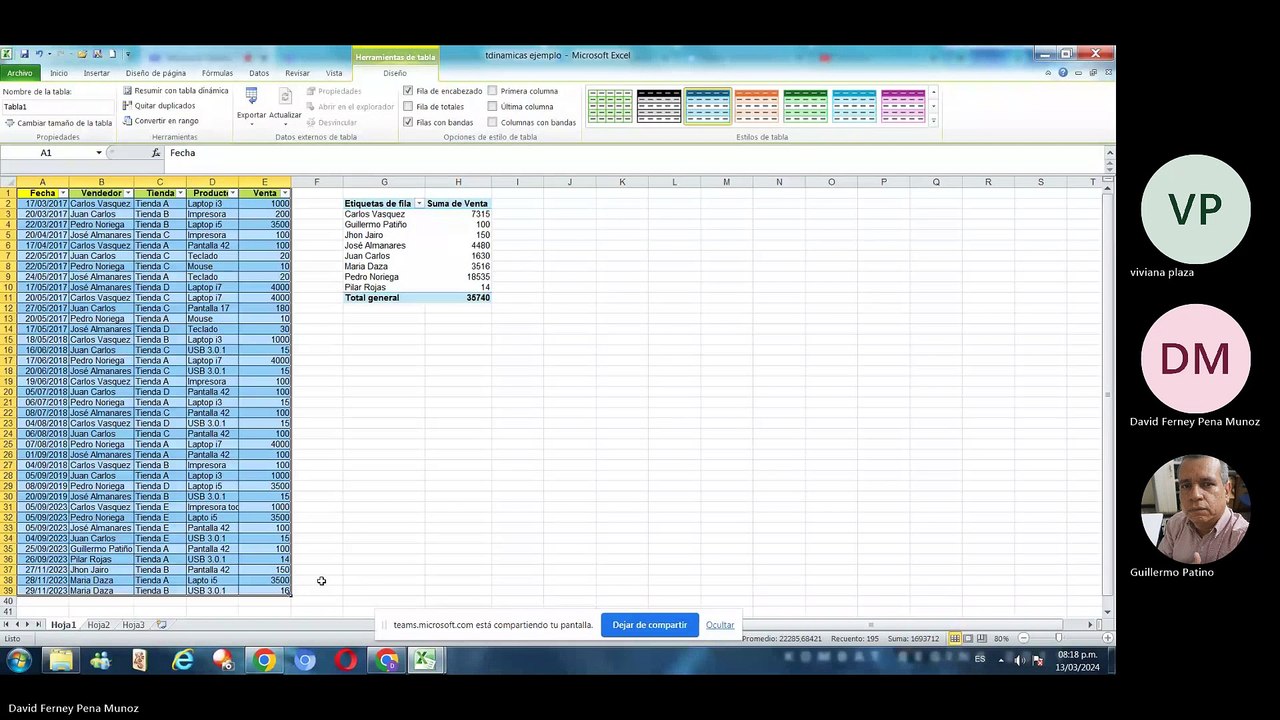Switch to the Inicio ribbon tab

click(x=59, y=73)
